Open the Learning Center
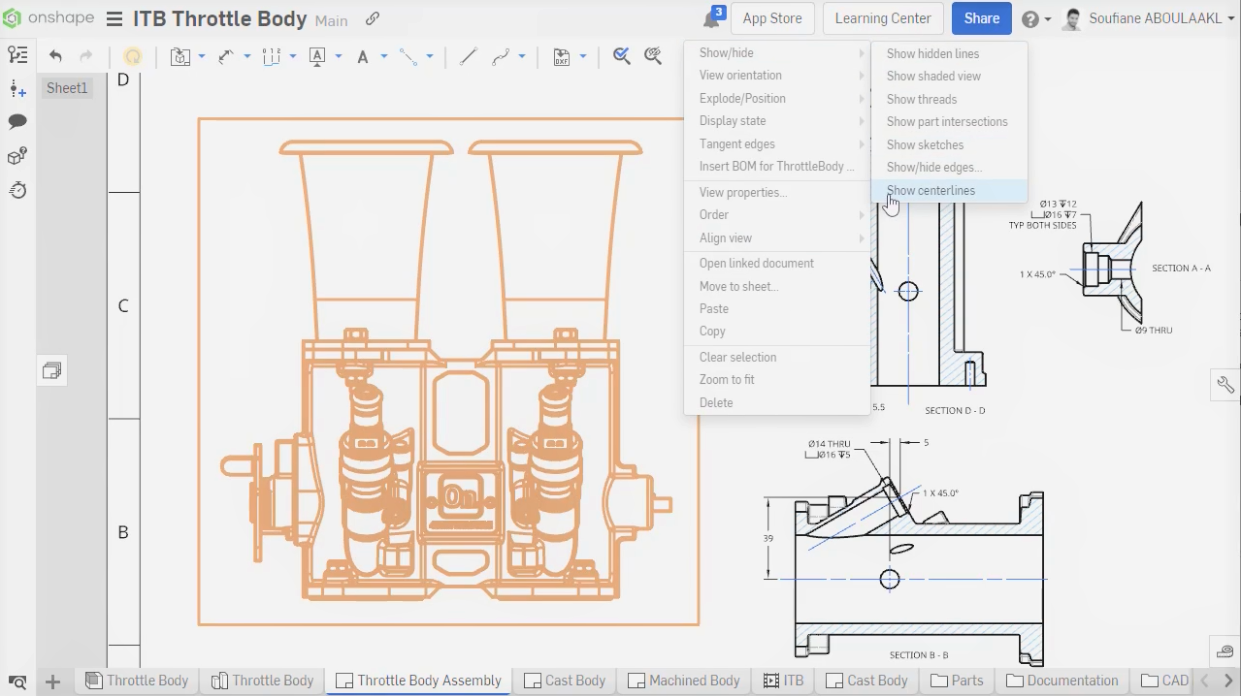Viewport: 1241px width, 696px height. [x=883, y=18]
